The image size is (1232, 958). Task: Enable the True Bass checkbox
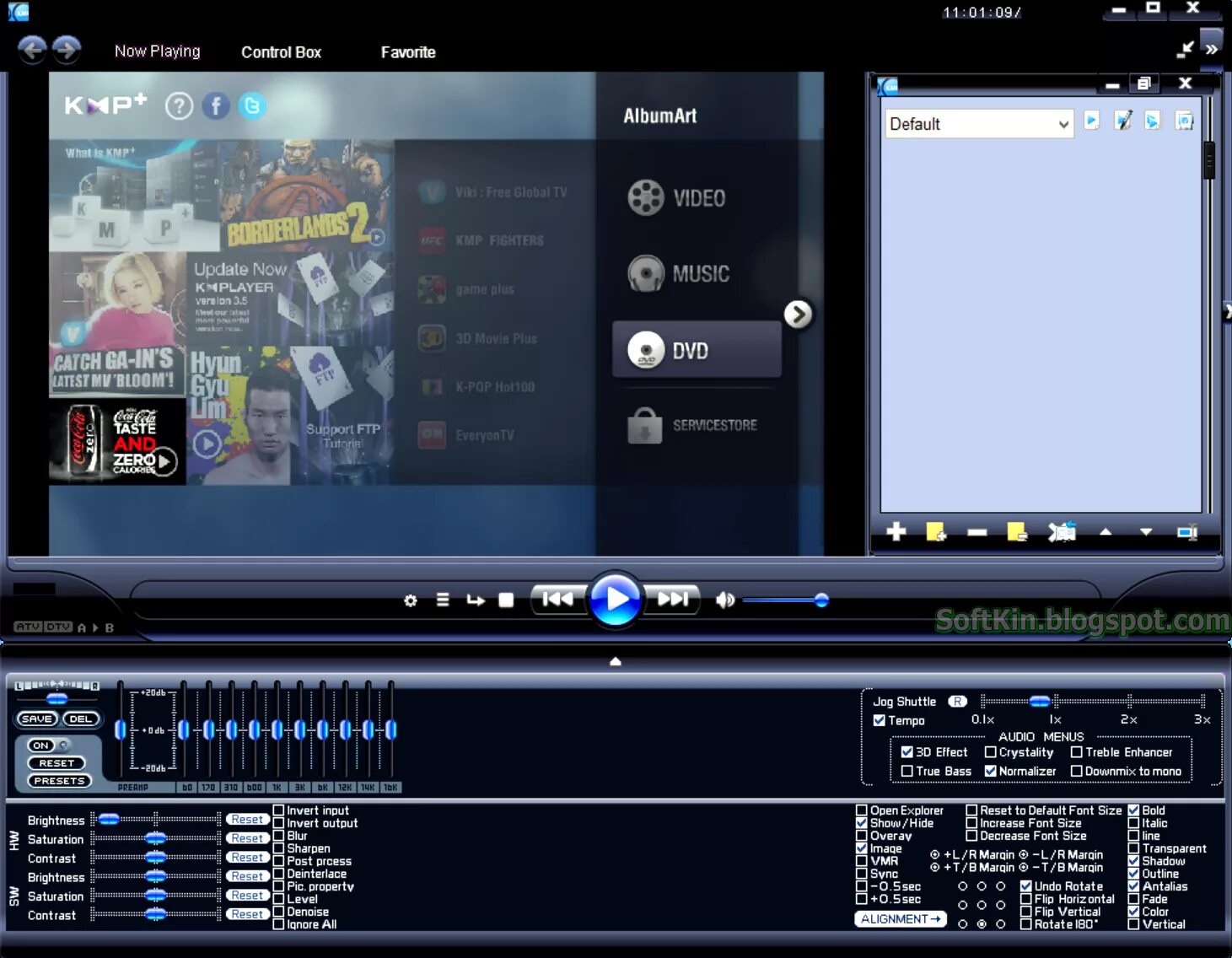(x=907, y=771)
